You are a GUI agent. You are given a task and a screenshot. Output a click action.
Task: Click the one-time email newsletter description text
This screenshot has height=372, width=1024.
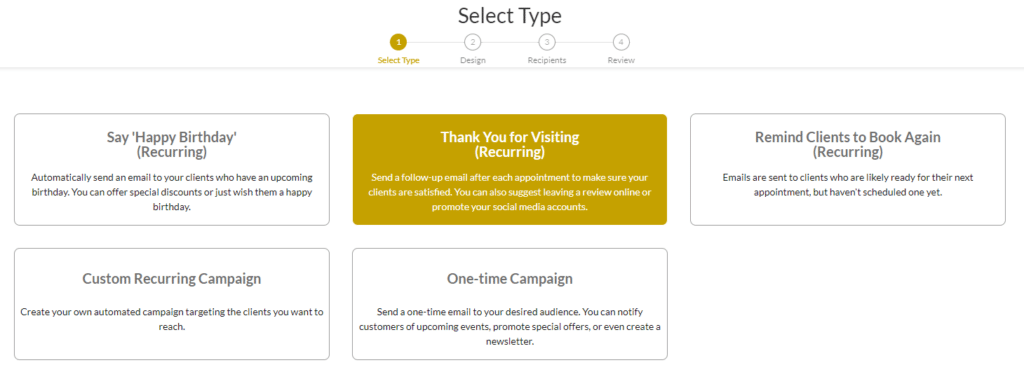(509, 326)
